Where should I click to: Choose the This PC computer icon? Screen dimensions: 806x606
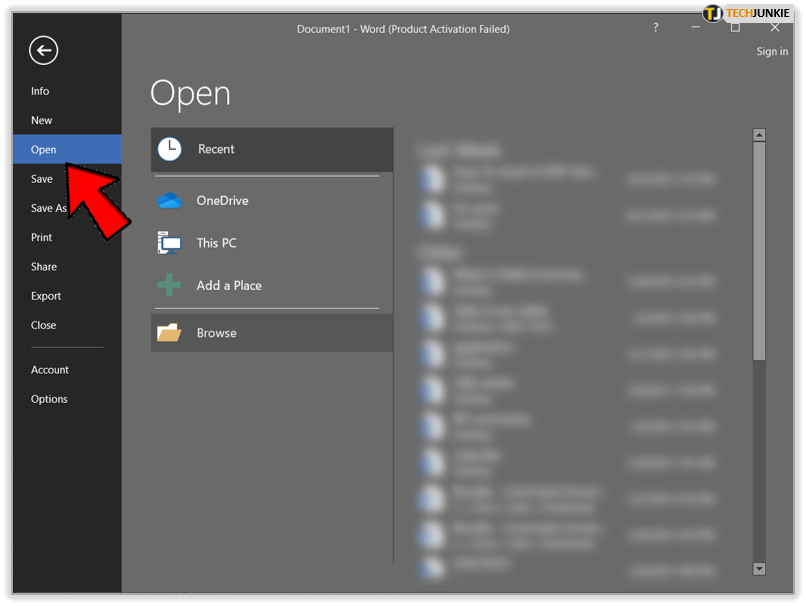click(169, 243)
